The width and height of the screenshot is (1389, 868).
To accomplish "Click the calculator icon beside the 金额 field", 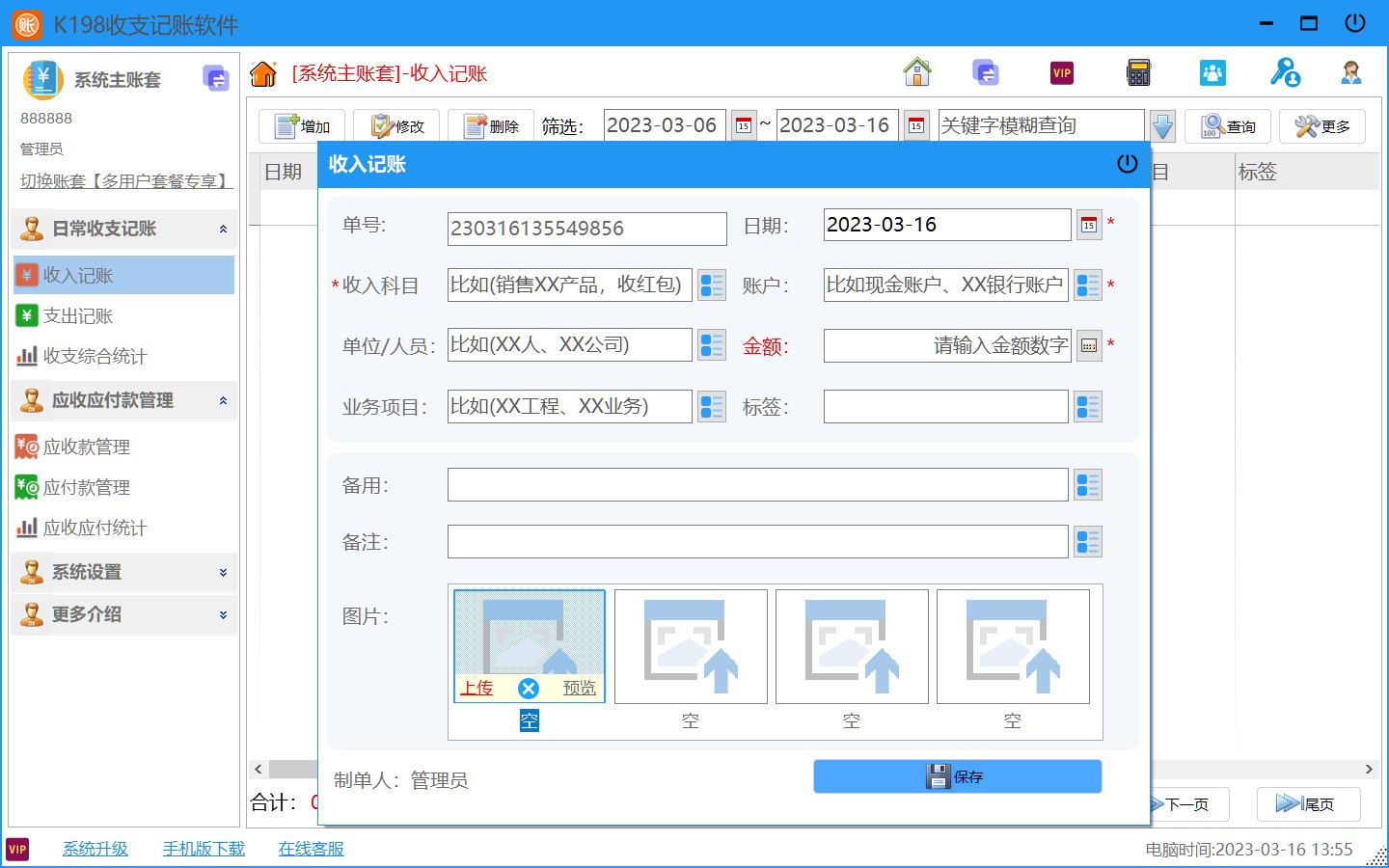I will pyautogui.click(x=1088, y=344).
